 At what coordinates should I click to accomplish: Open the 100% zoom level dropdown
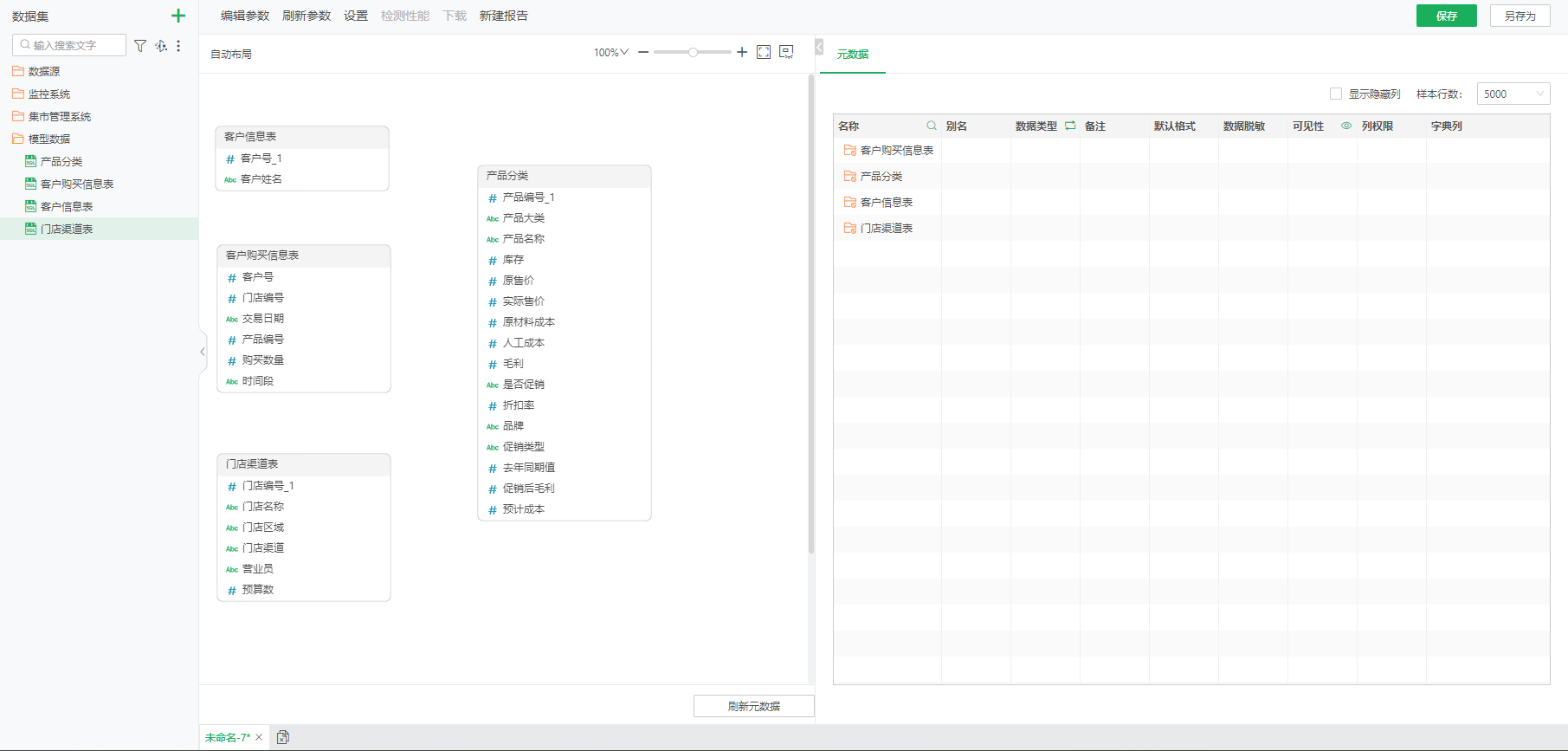(610, 53)
